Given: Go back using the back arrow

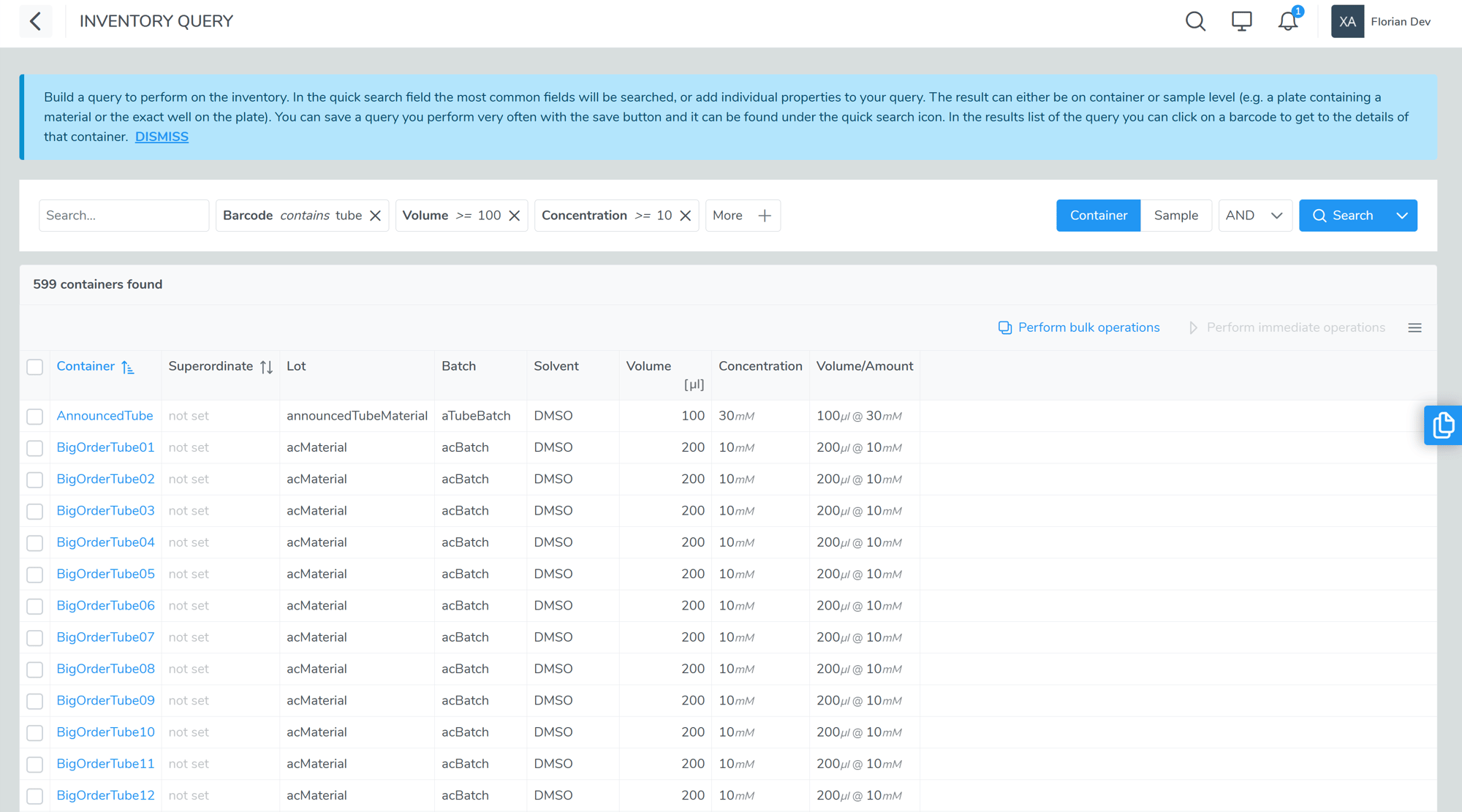Looking at the screenshot, I should point(35,21).
